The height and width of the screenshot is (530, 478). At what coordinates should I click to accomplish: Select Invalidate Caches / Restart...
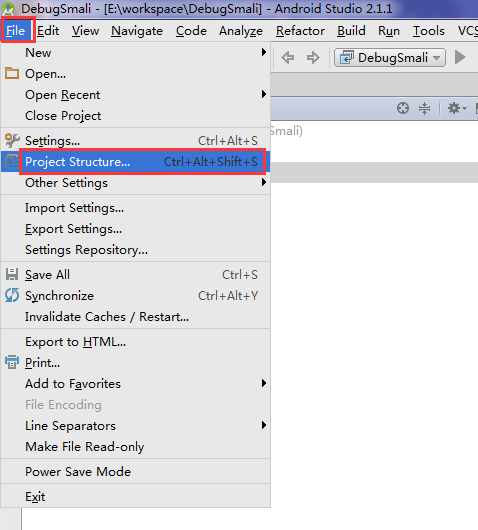135,316
